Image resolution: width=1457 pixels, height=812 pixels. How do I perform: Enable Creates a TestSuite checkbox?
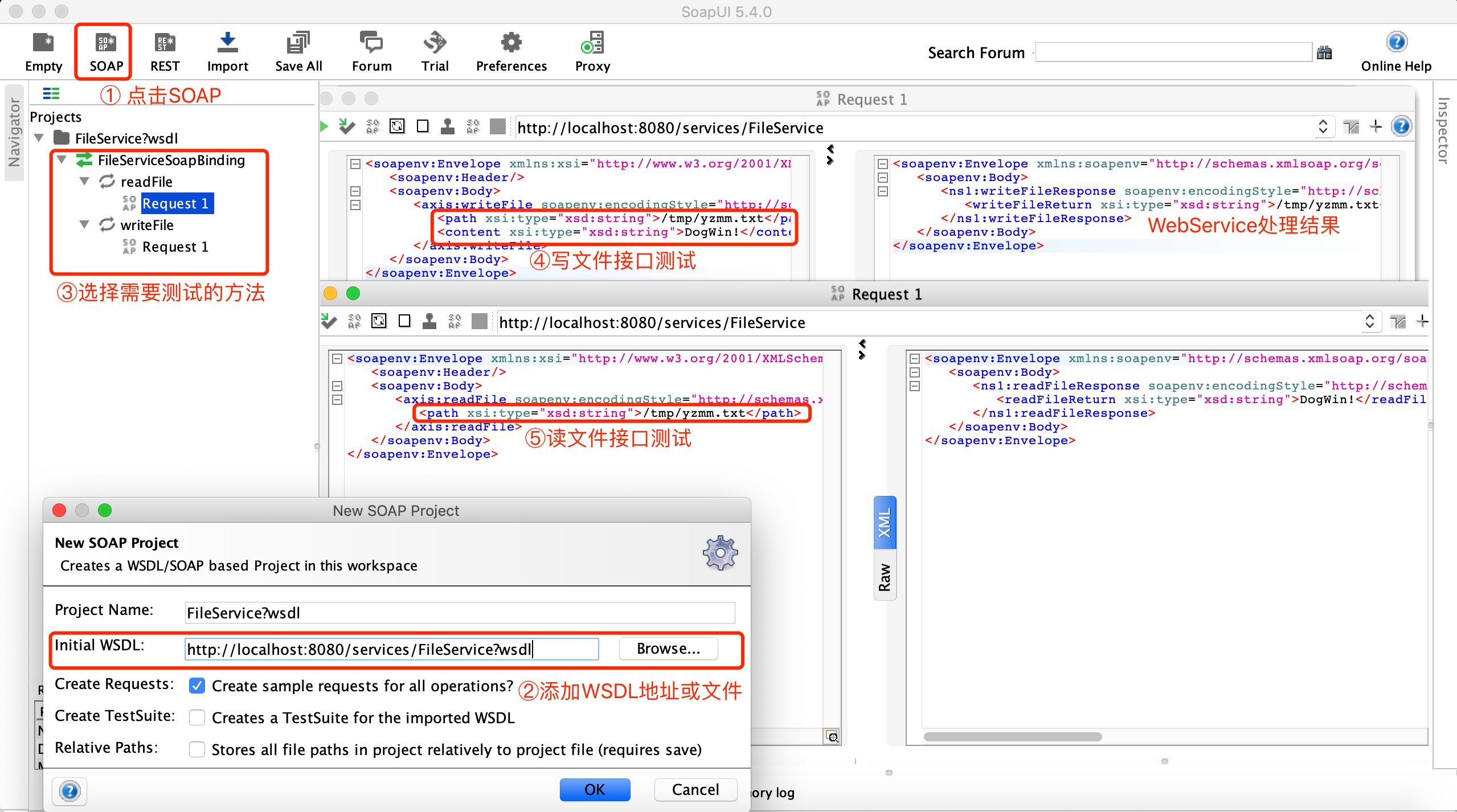pyautogui.click(x=197, y=717)
